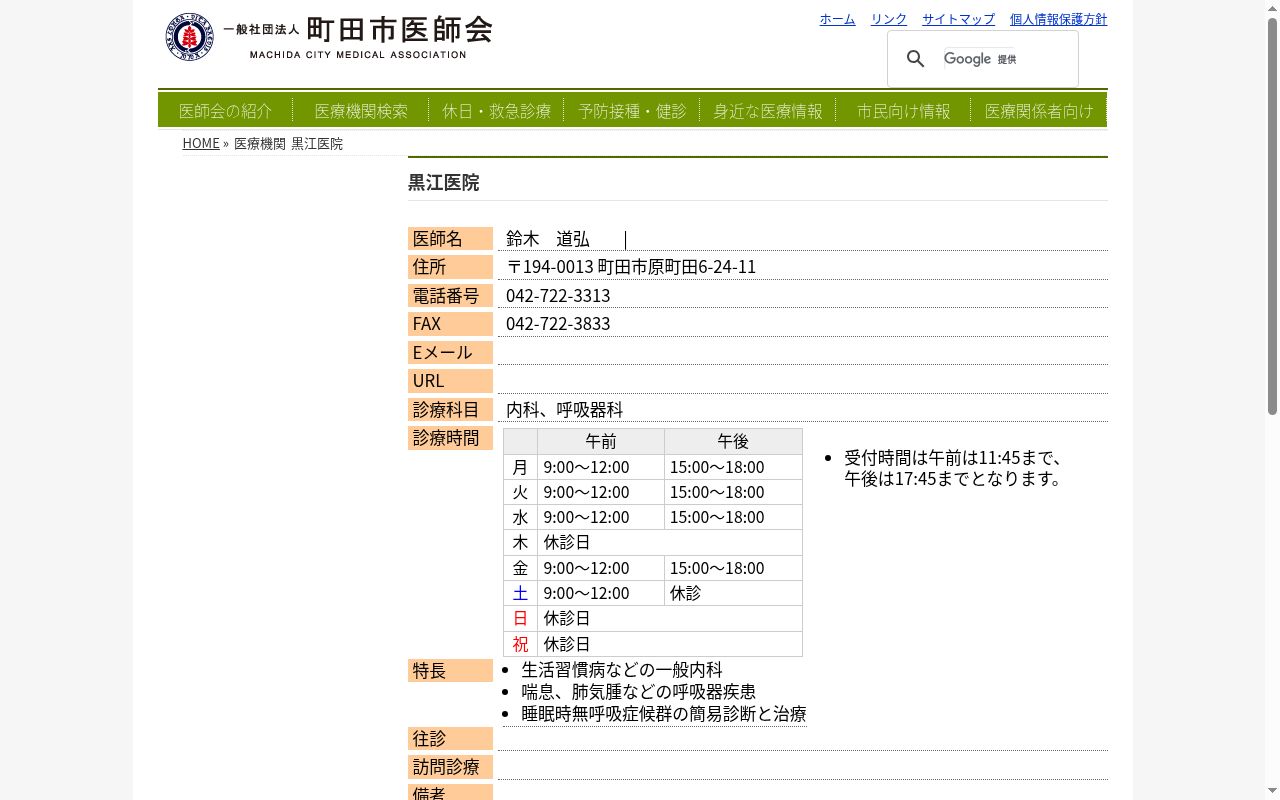Click the 木 row 休診日 cell
This screenshot has height=800, width=1280.
(669, 542)
